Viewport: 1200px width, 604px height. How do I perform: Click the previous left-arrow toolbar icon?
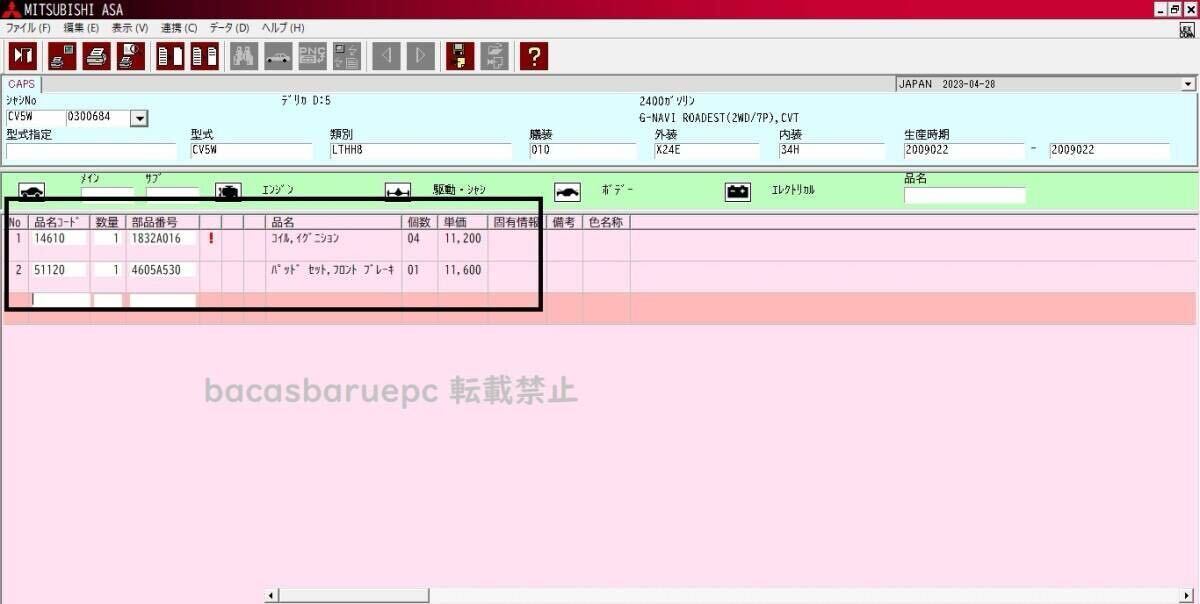(387, 56)
